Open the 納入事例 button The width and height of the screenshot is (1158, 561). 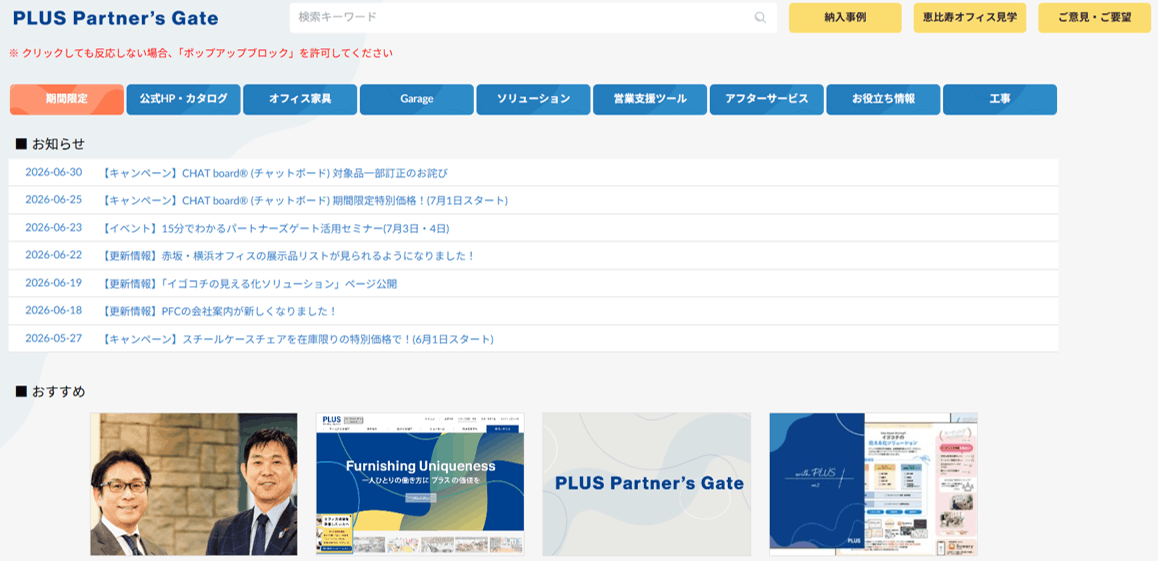point(845,18)
